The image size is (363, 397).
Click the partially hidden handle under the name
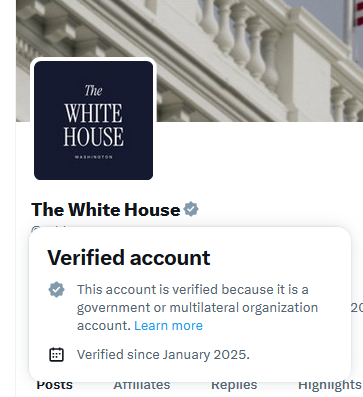50,228
